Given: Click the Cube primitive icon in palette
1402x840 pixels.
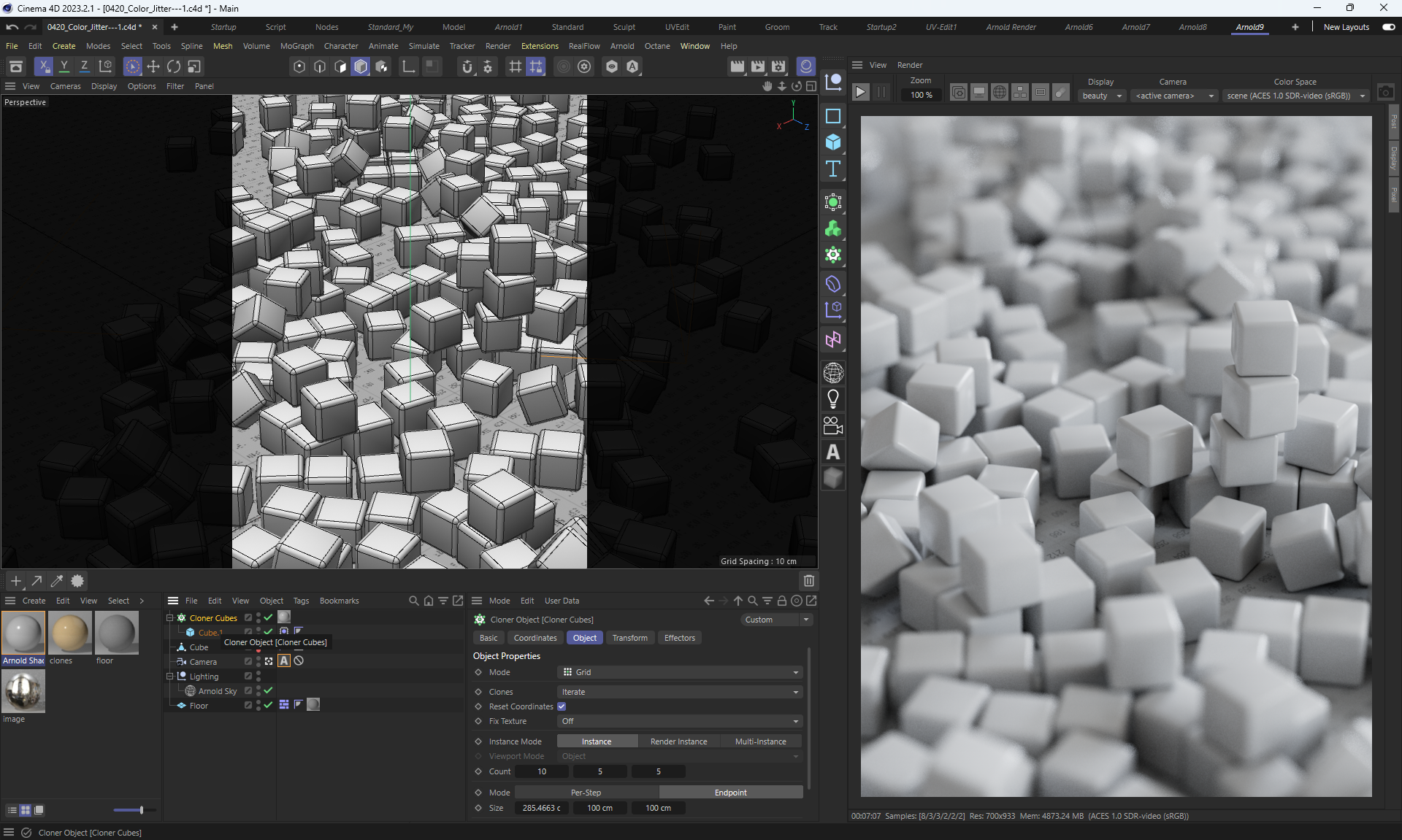Looking at the screenshot, I should click(x=832, y=142).
